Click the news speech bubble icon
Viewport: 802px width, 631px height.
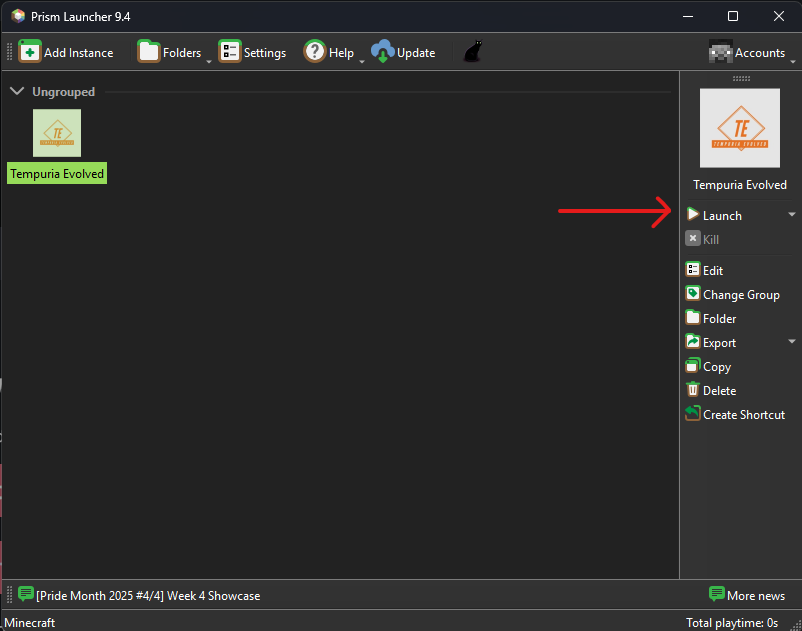coord(26,594)
